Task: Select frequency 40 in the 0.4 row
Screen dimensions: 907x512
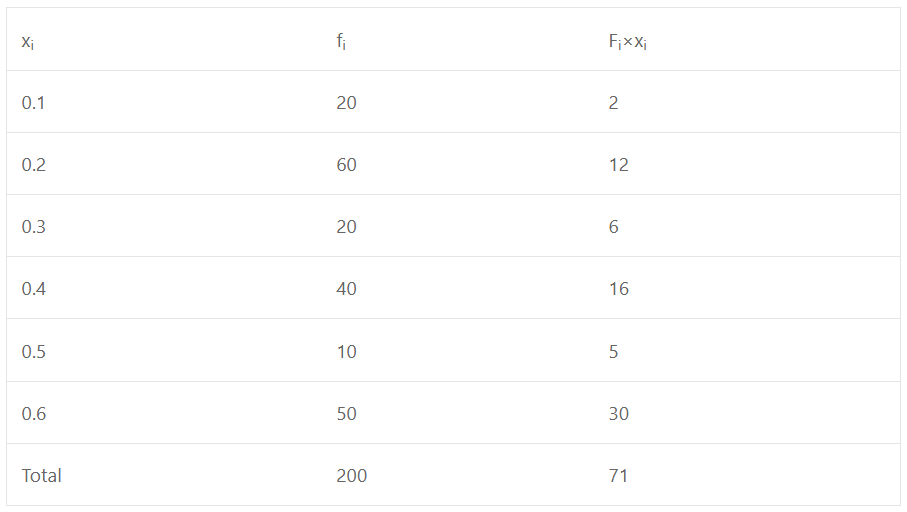Action: point(346,289)
